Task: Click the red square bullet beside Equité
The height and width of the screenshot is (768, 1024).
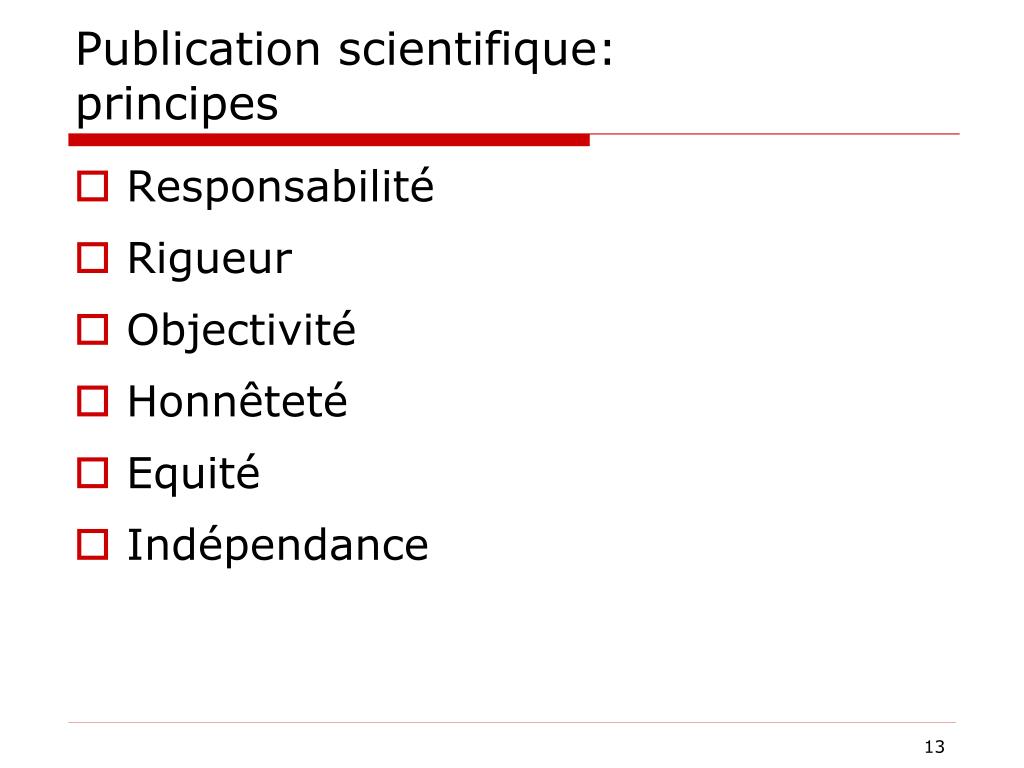Action: pos(92,473)
